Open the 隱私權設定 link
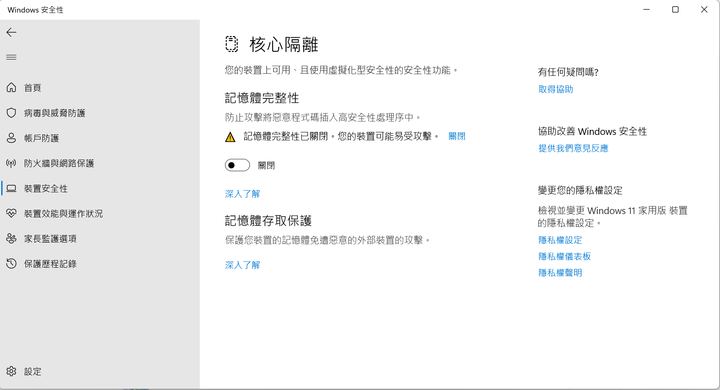This screenshot has height=390, width=720. [x=560, y=240]
